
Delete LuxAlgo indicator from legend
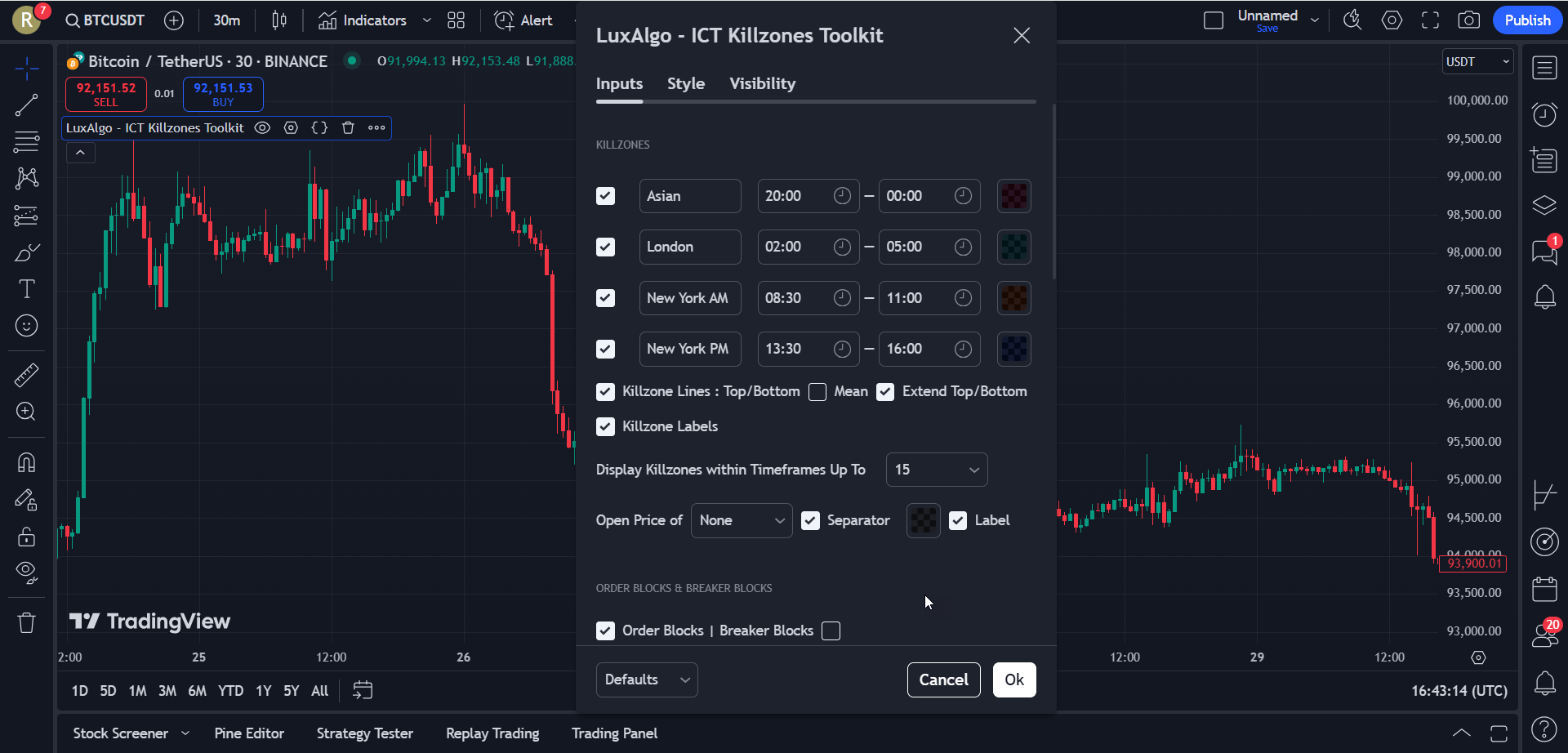point(348,127)
